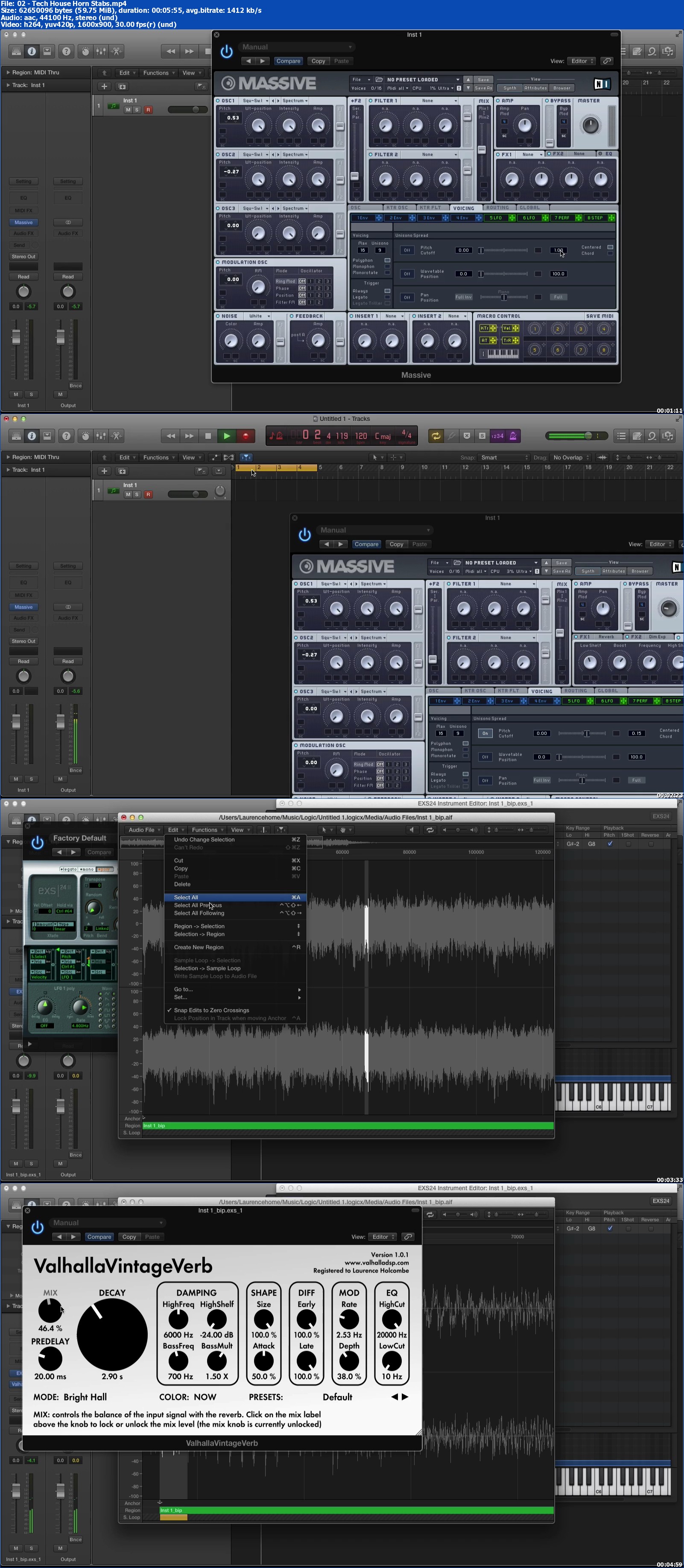684x1568 pixels.
Task: Open the FX1 Reverb effect dropdown
Action: point(608,637)
